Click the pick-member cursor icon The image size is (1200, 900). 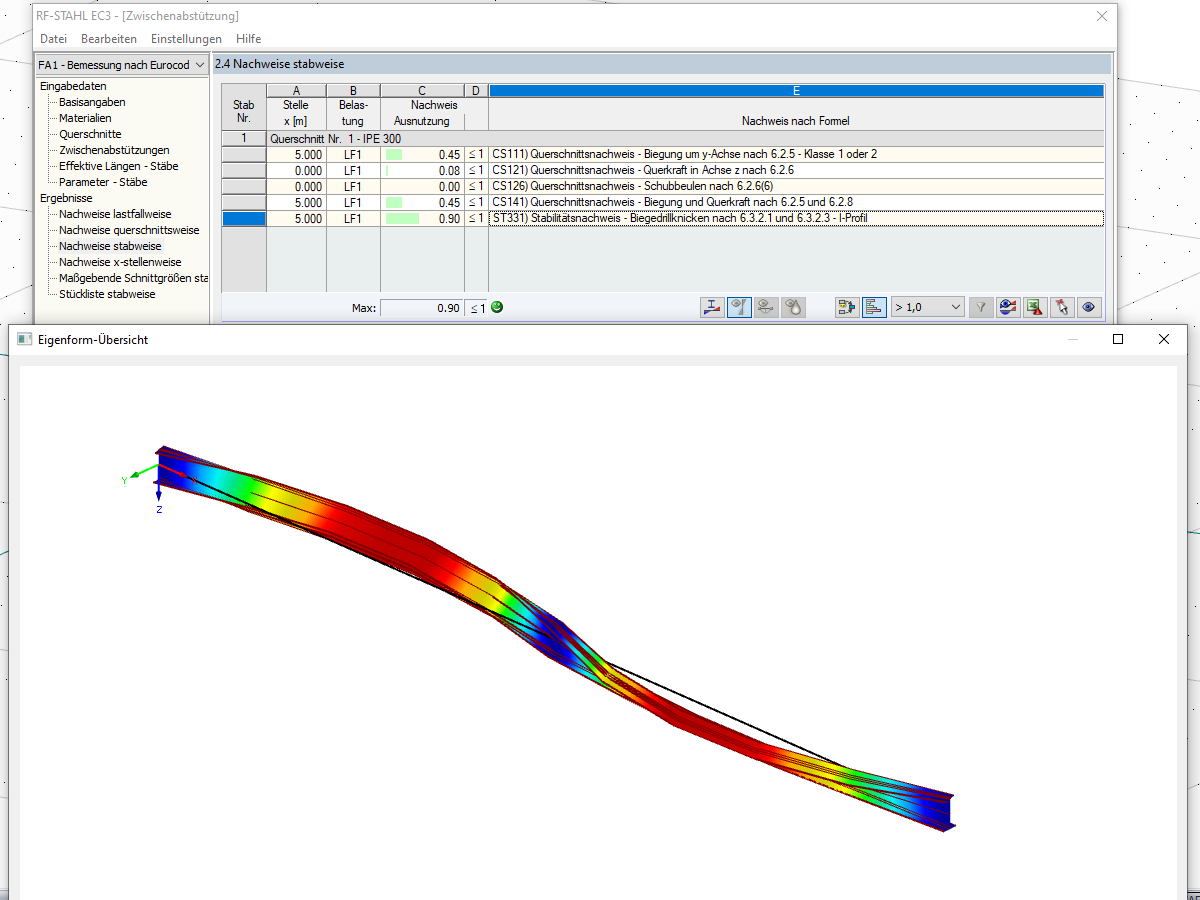(1062, 308)
